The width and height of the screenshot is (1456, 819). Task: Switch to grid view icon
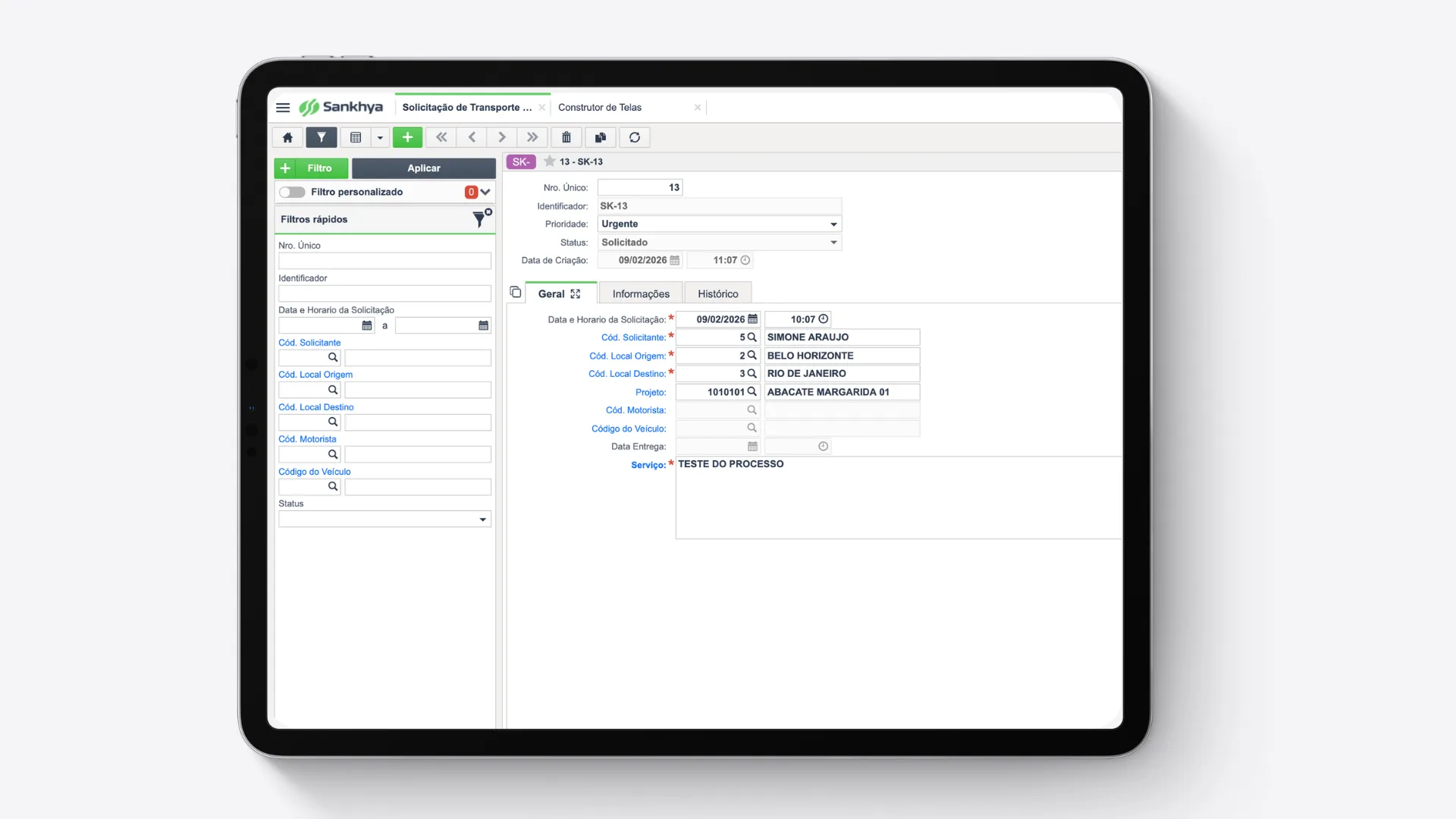pos(356,137)
